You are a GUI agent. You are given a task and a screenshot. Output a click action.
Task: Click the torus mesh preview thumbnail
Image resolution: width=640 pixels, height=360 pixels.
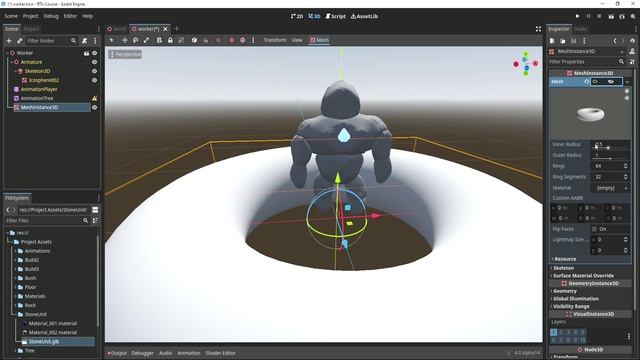(x=590, y=114)
